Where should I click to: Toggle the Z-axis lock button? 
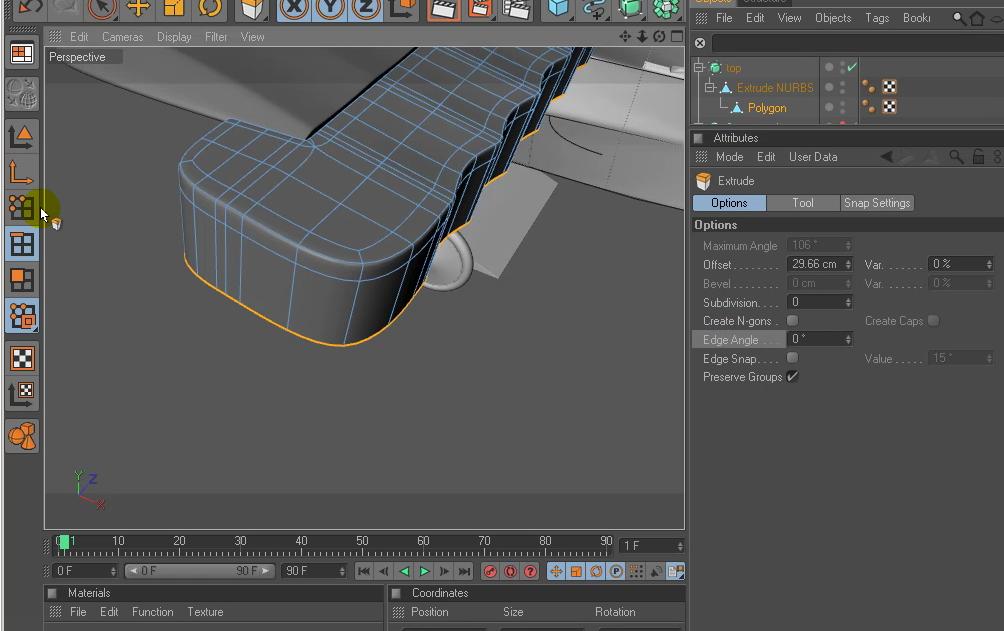point(366,8)
